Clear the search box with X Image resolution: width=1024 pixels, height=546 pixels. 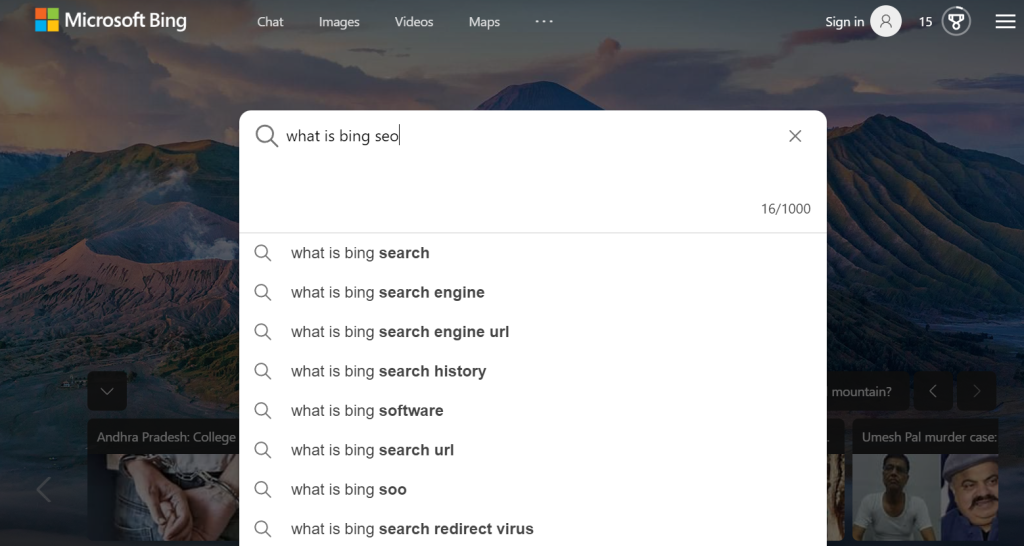point(795,136)
